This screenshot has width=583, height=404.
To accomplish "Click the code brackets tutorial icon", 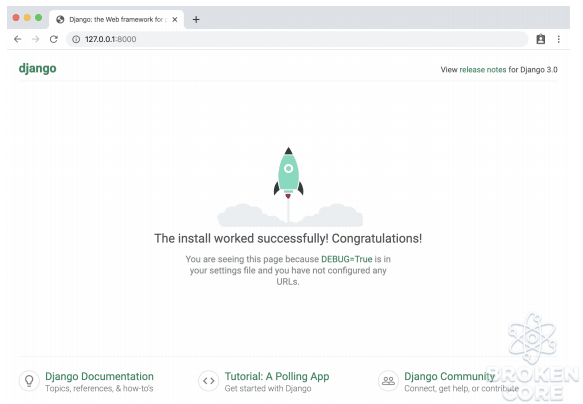I will 209,381.
